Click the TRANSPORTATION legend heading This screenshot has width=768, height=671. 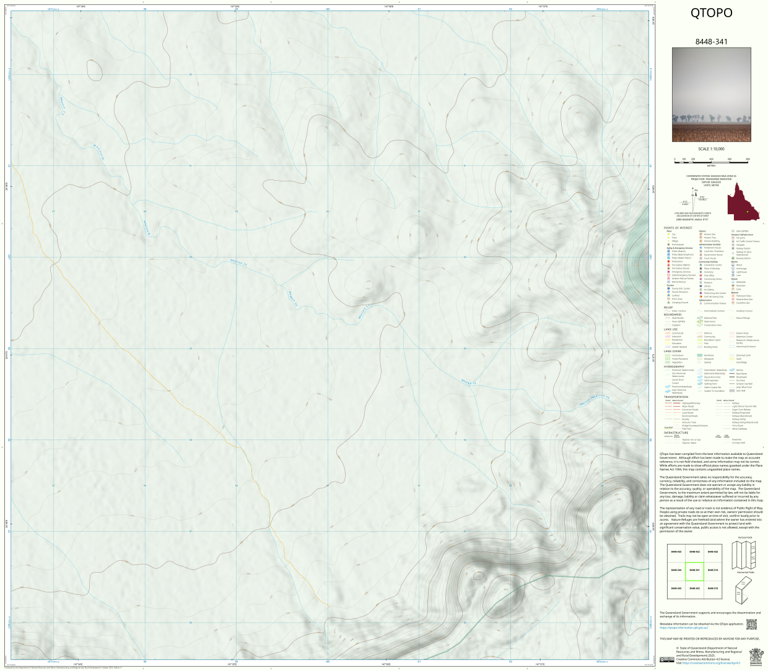click(675, 397)
